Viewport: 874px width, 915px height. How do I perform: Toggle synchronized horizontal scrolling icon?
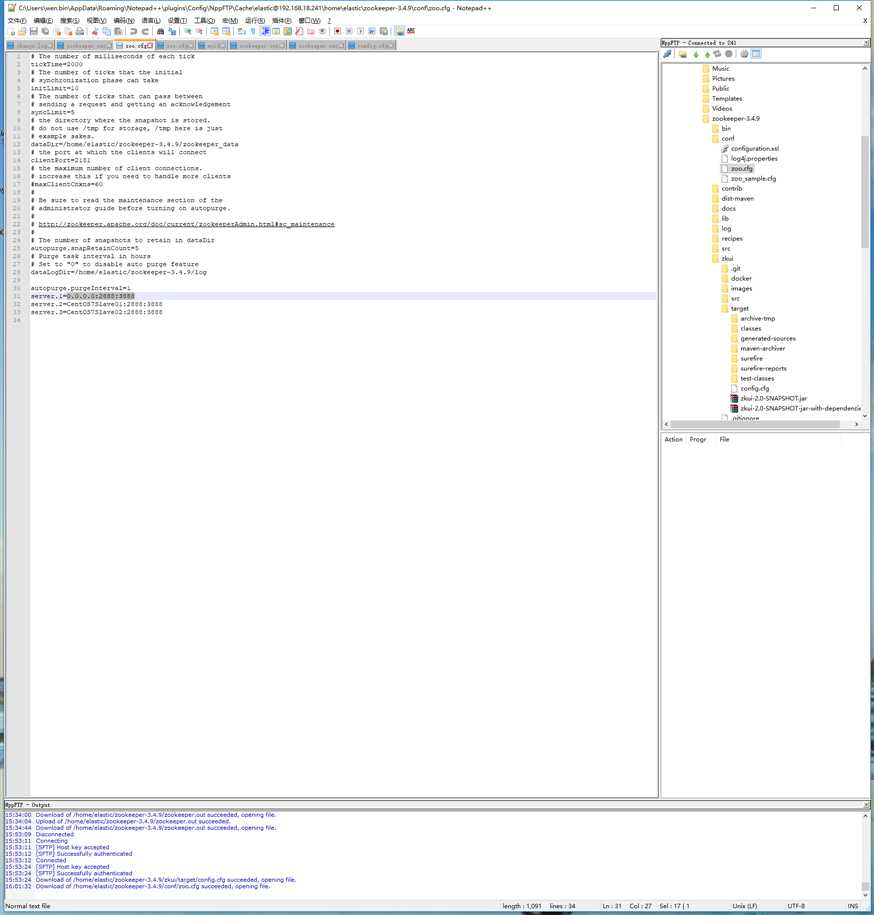click(226, 32)
